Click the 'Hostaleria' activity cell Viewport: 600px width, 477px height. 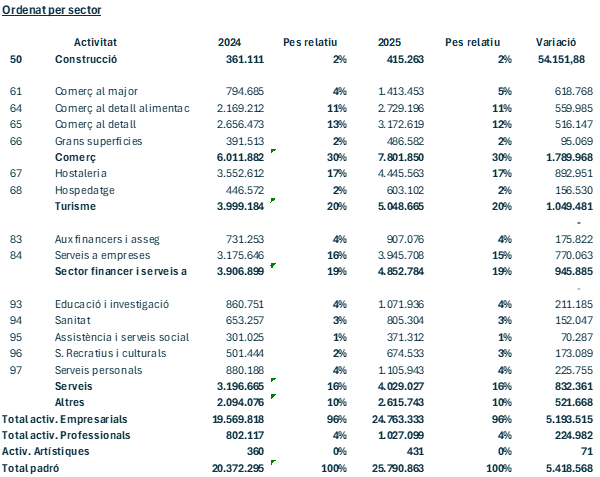click(x=80, y=173)
